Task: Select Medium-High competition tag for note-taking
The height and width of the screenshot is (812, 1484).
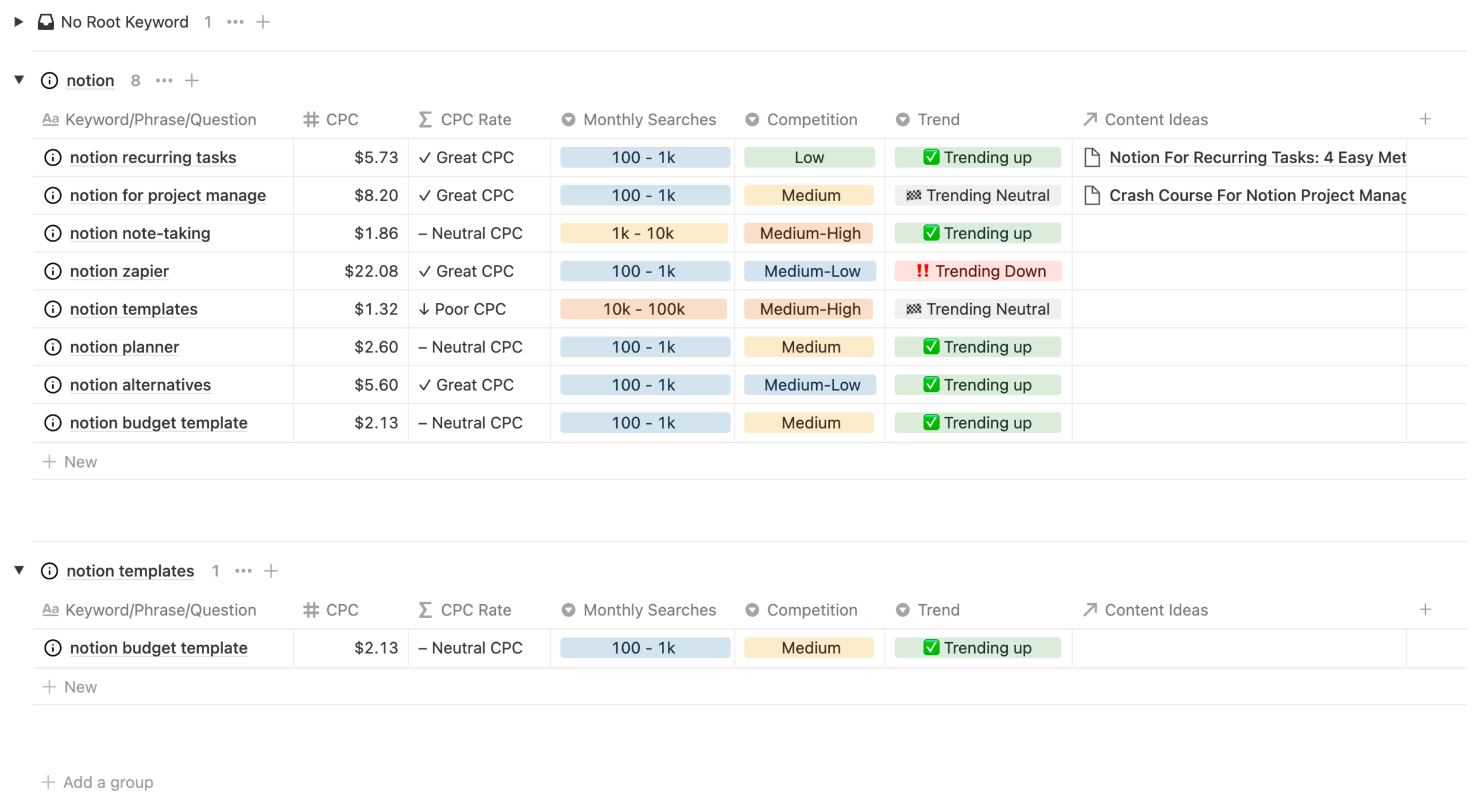Action: pos(808,233)
